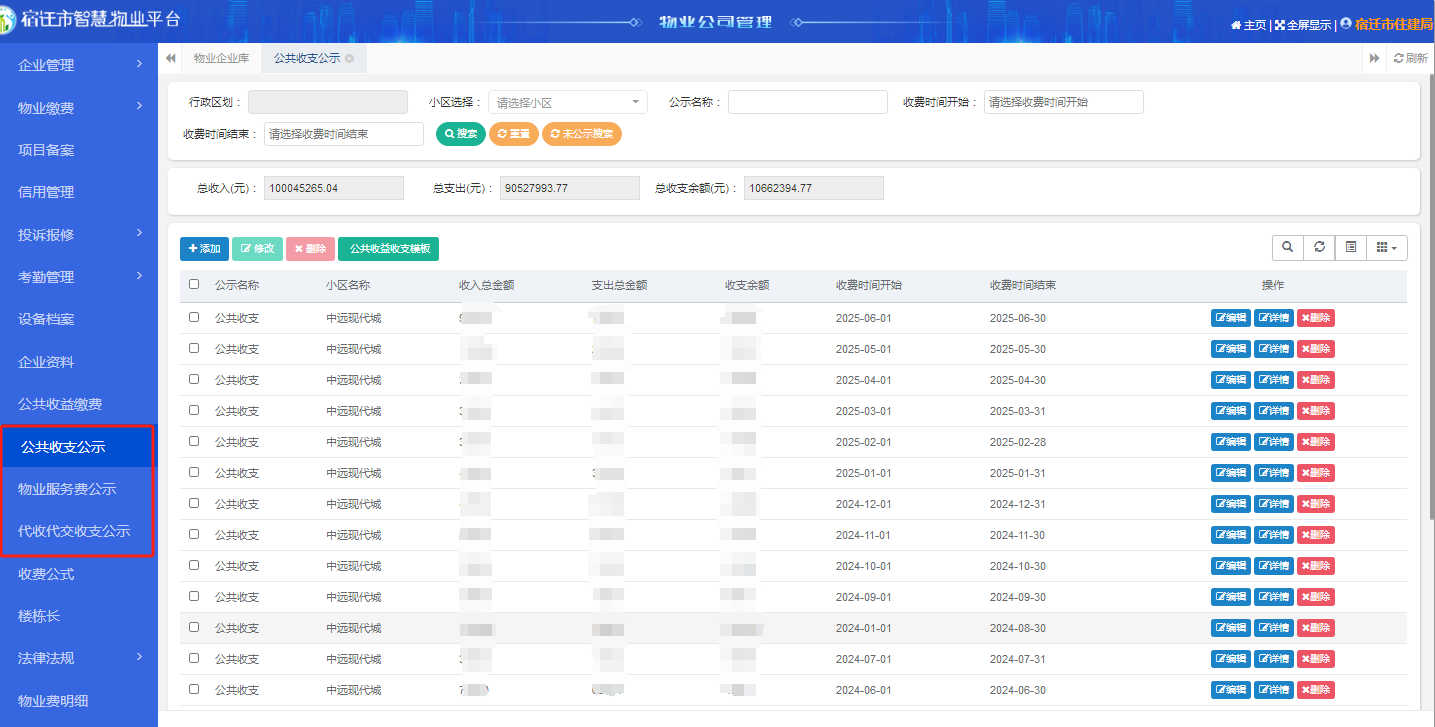View 详情 for the 2025-06-01 row
Screen dimensions: 1435x727
(x=1274, y=318)
